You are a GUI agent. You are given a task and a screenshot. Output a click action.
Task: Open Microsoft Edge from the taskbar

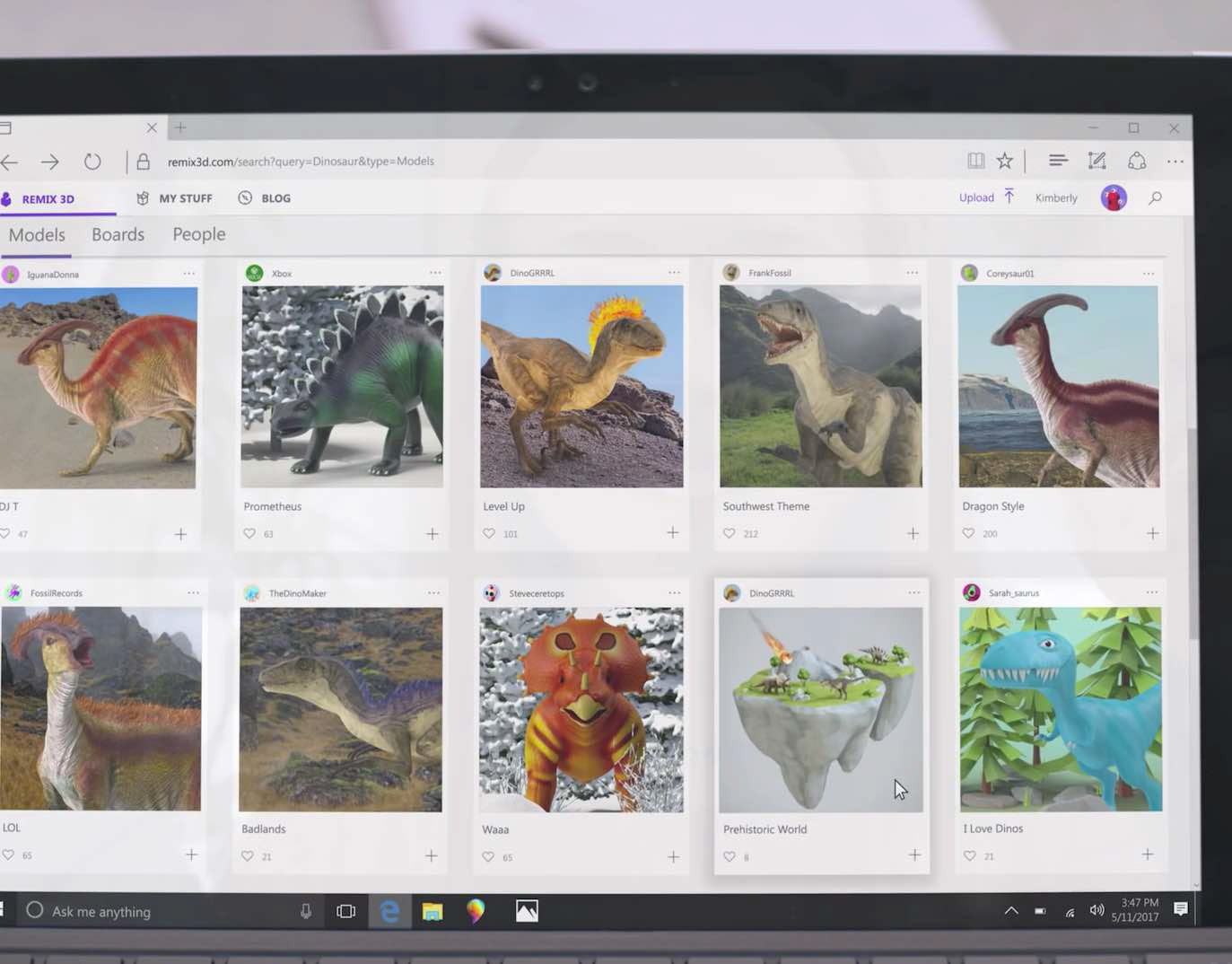coord(389,911)
